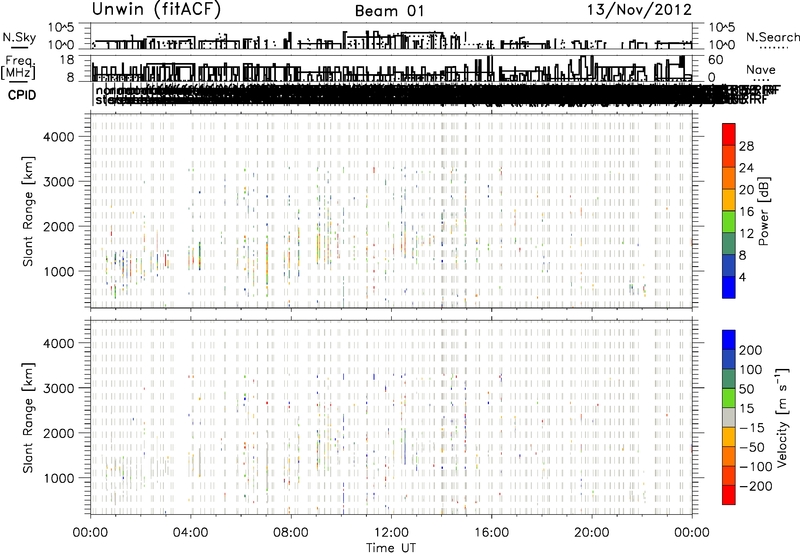Click the "12:00" time axis label

tap(391, 533)
